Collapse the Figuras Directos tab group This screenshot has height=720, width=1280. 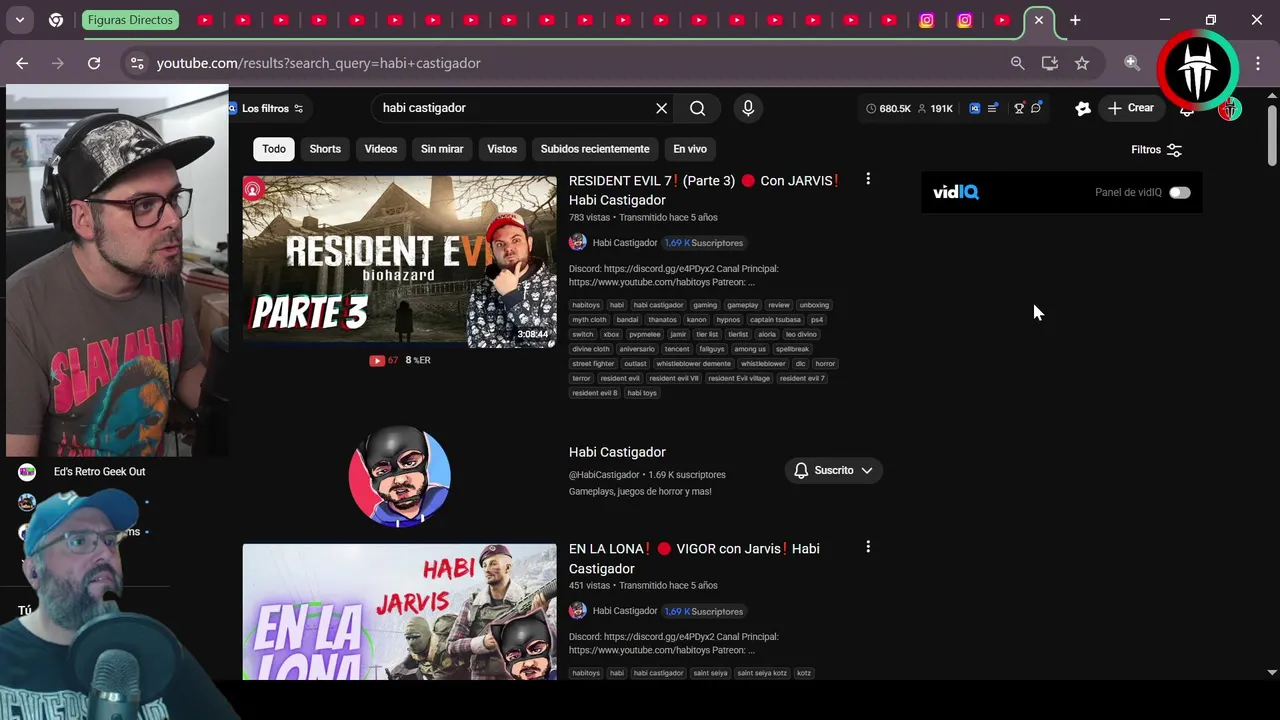coord(130,20)
